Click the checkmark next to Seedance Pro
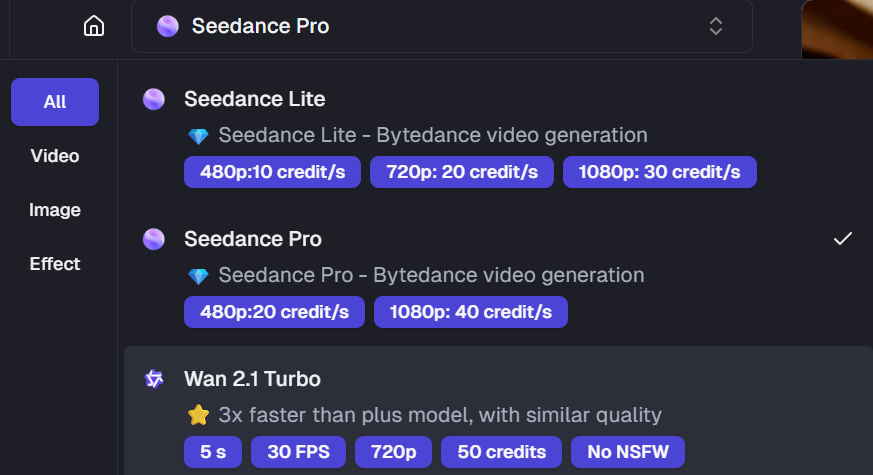 coord(842,239)
